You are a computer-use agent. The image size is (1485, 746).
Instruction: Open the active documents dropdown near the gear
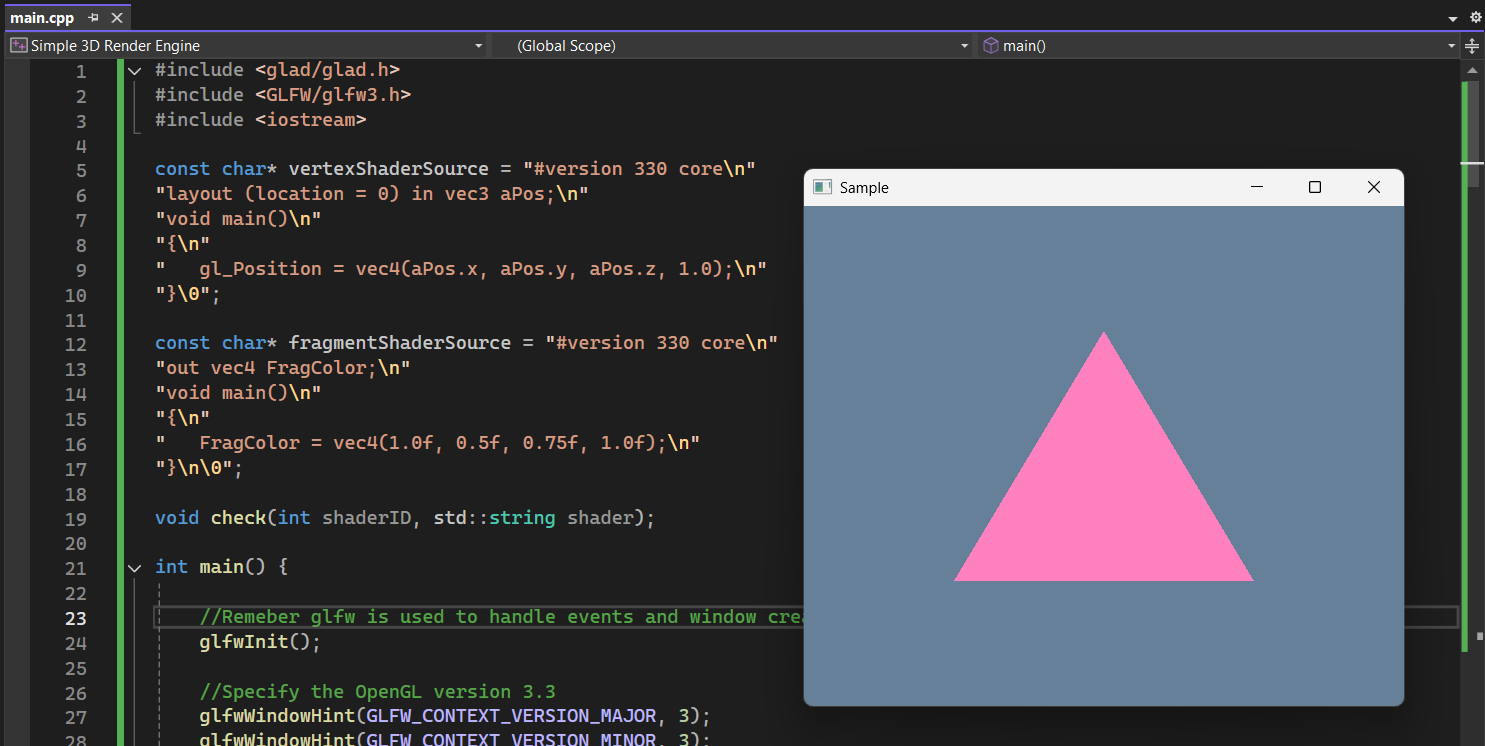tap(1452, 17)
